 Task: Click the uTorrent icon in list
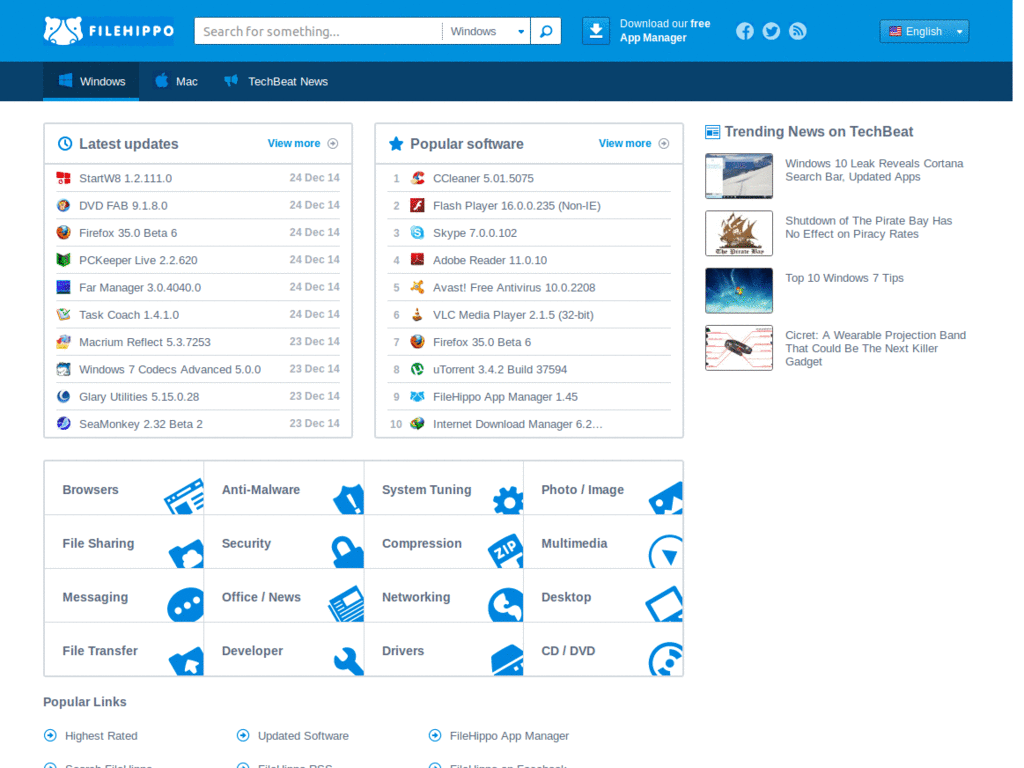click(417, 369)
